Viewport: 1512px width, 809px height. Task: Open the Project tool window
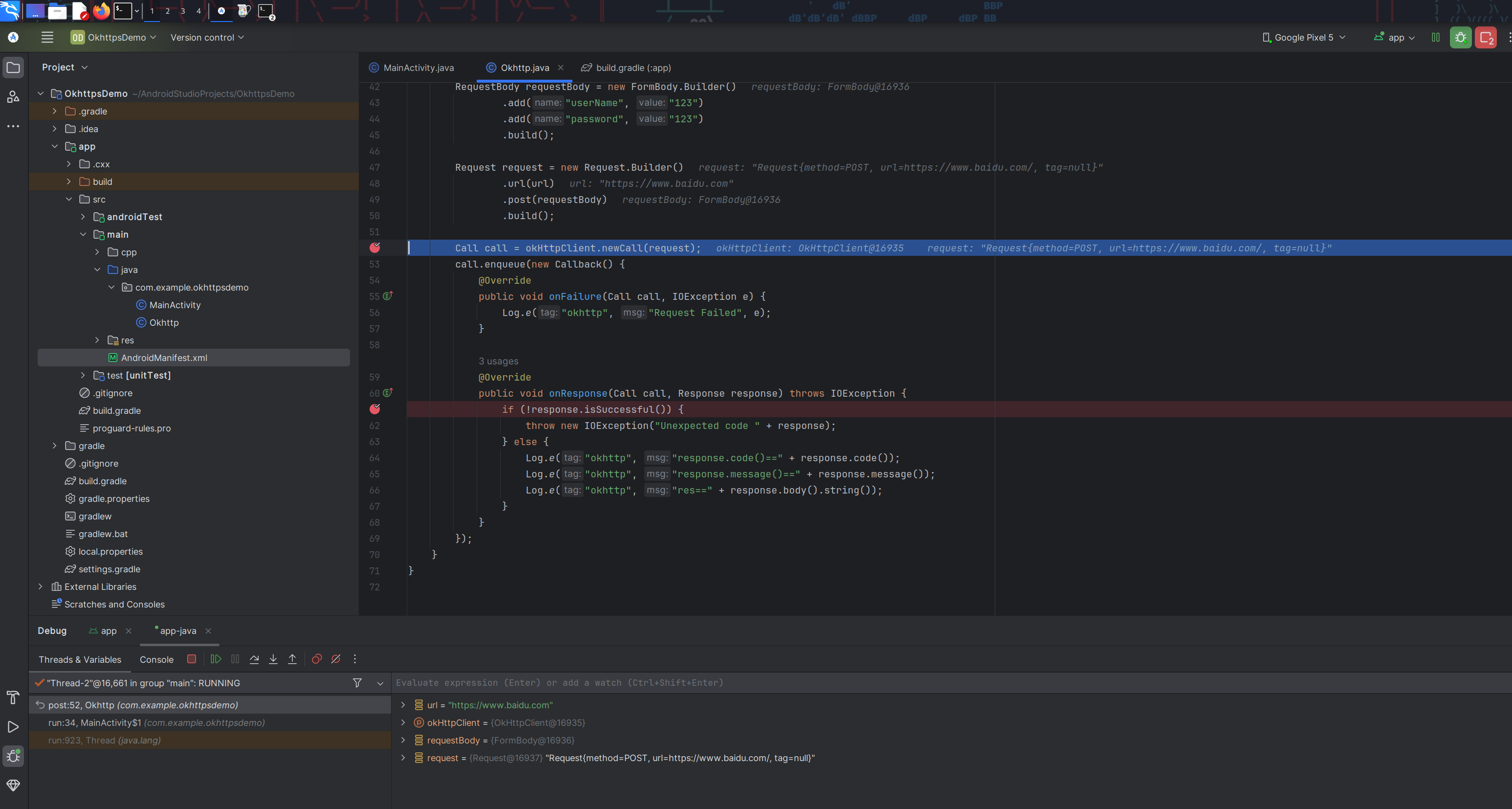tap(13, 67)
